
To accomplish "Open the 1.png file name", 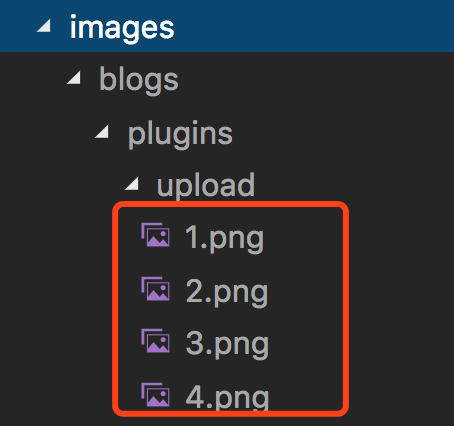I will click(x=225, y=239).
